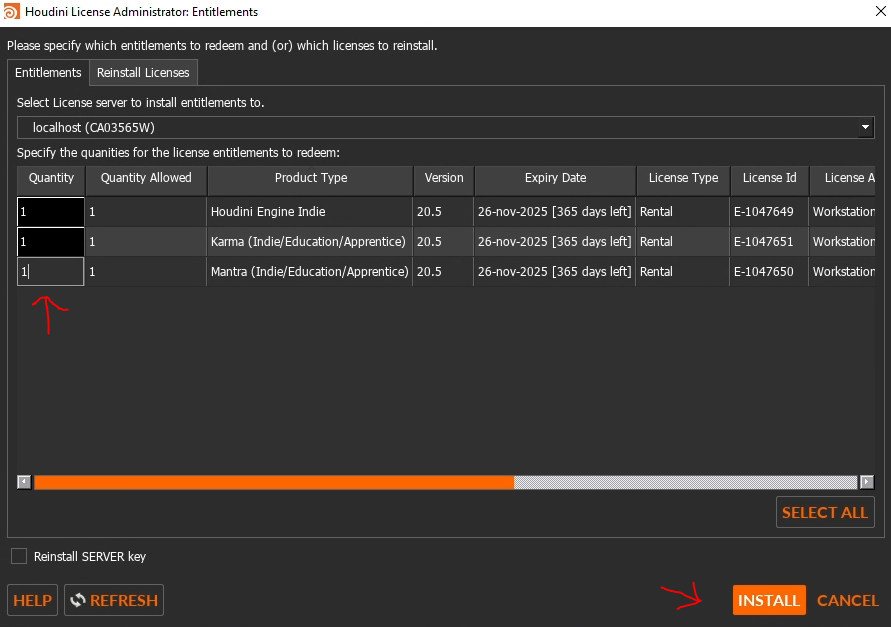Click the expiry date in the Houdini Engine Indie row
The width and height of the screenshot is (891, 627).
(555, 211)
